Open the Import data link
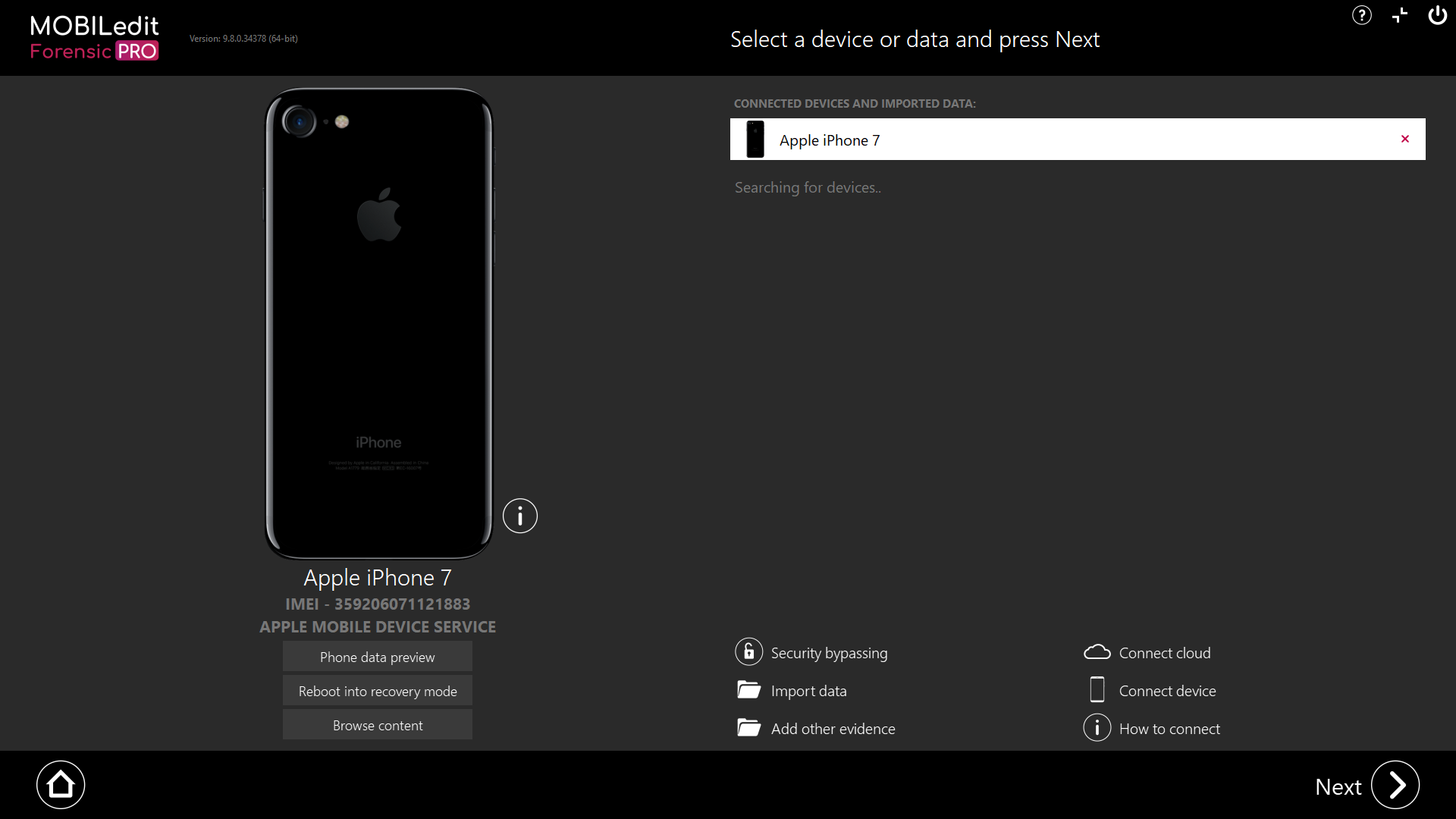Viewport: 1456px width, 819px height. click(x=809, y=691)
